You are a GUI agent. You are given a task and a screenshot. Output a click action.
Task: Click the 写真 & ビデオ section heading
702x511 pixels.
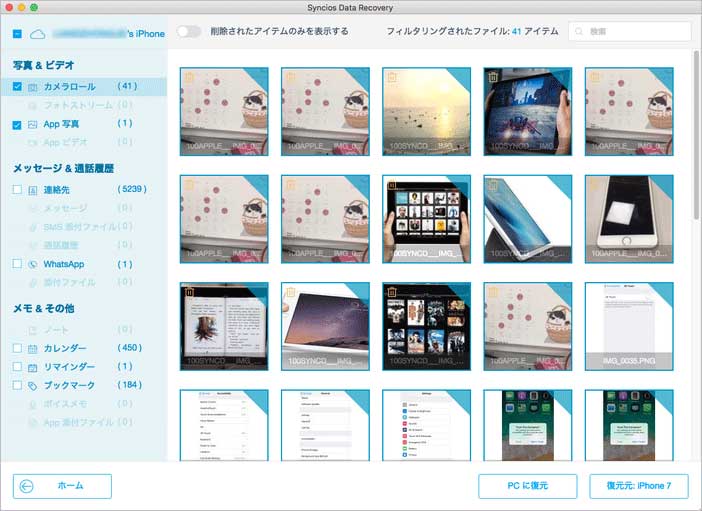tap(43, 65)
